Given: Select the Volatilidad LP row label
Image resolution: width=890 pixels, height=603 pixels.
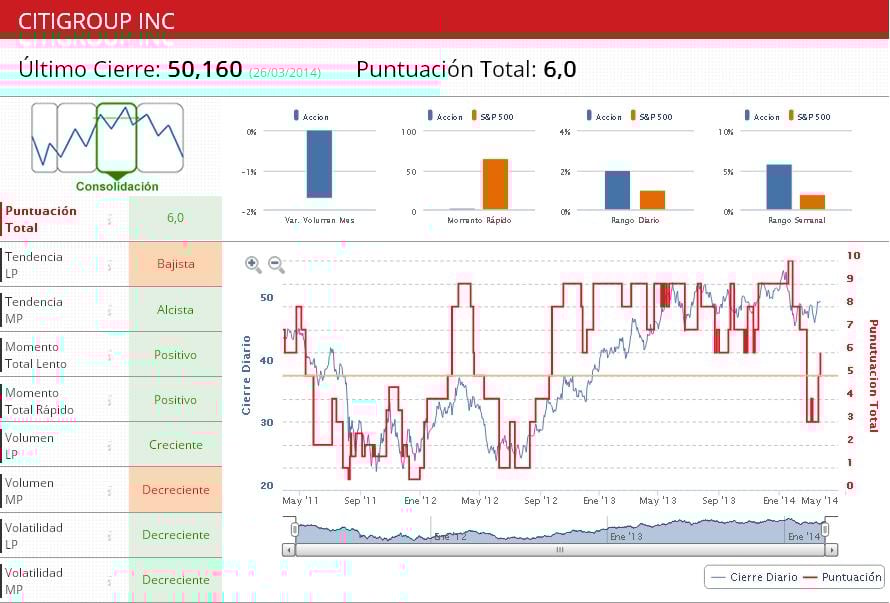Looking at the screenshot, I should pos(34,535).
